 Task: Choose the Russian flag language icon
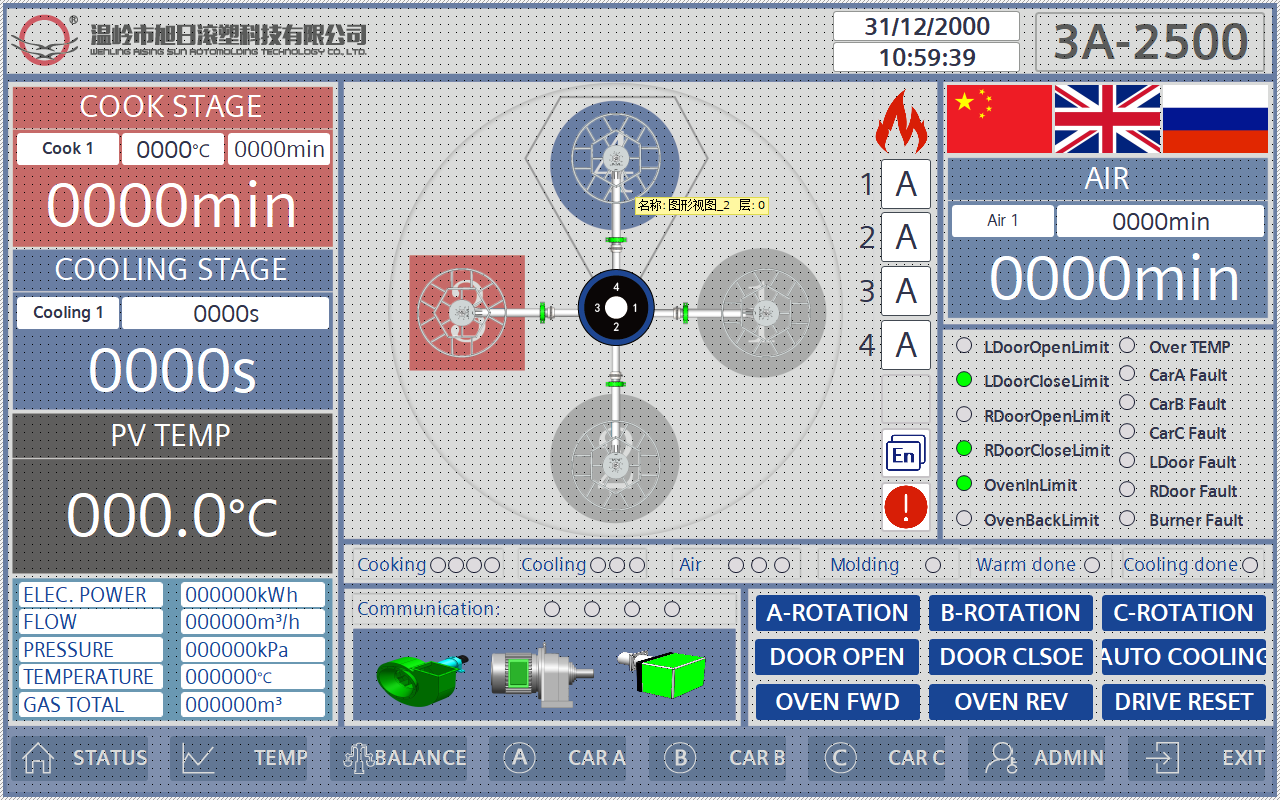pos(1216,118)
